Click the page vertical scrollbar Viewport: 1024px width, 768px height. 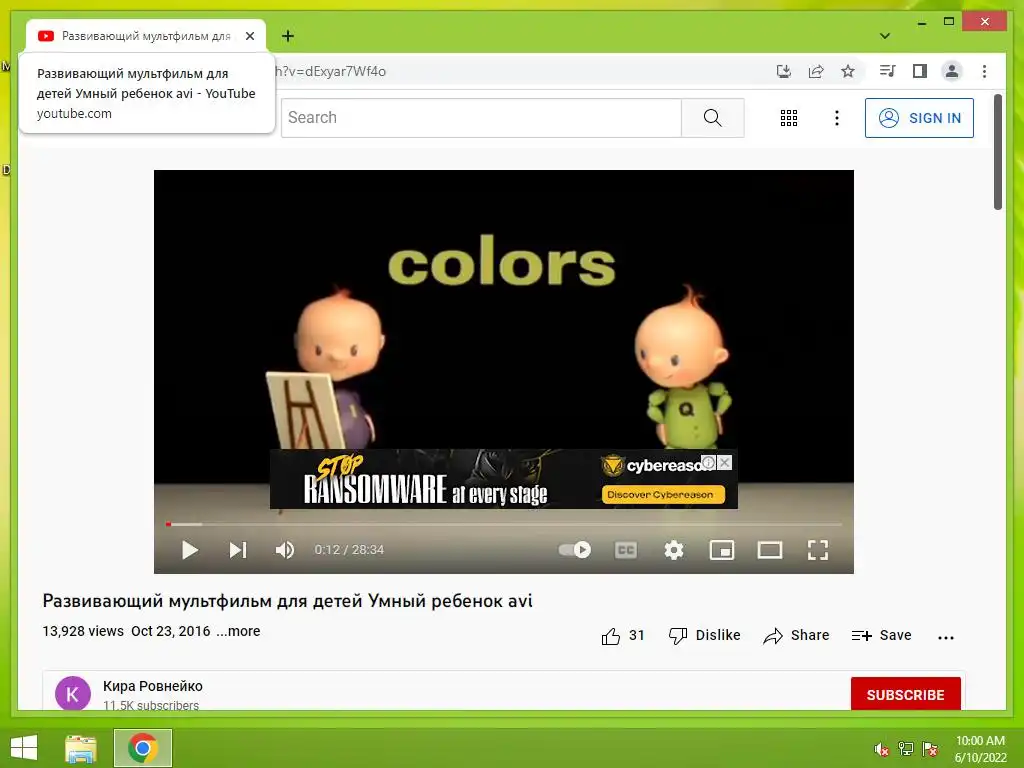tap(998, 152)
